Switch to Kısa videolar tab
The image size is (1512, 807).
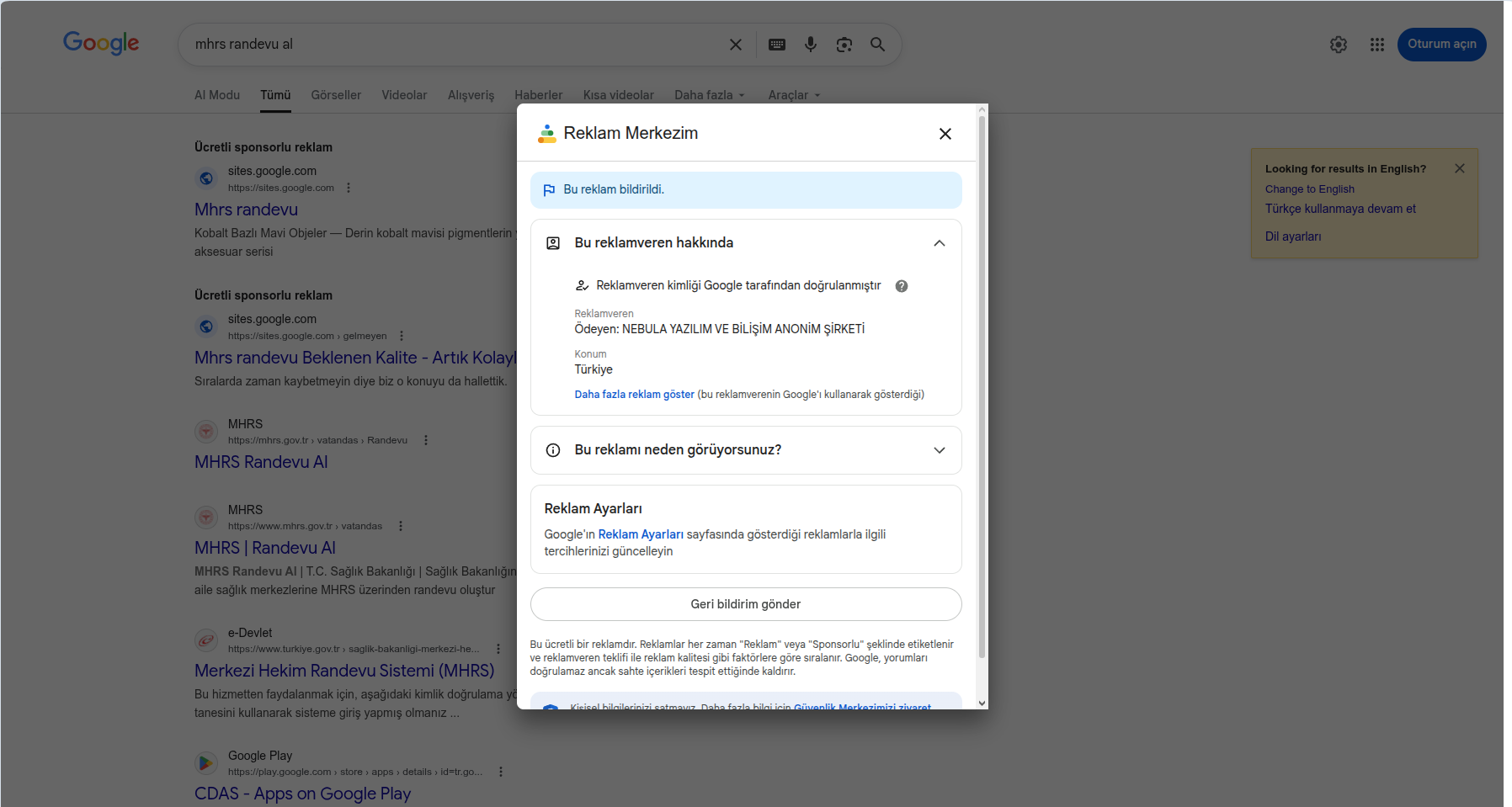[x=619, y=95]
